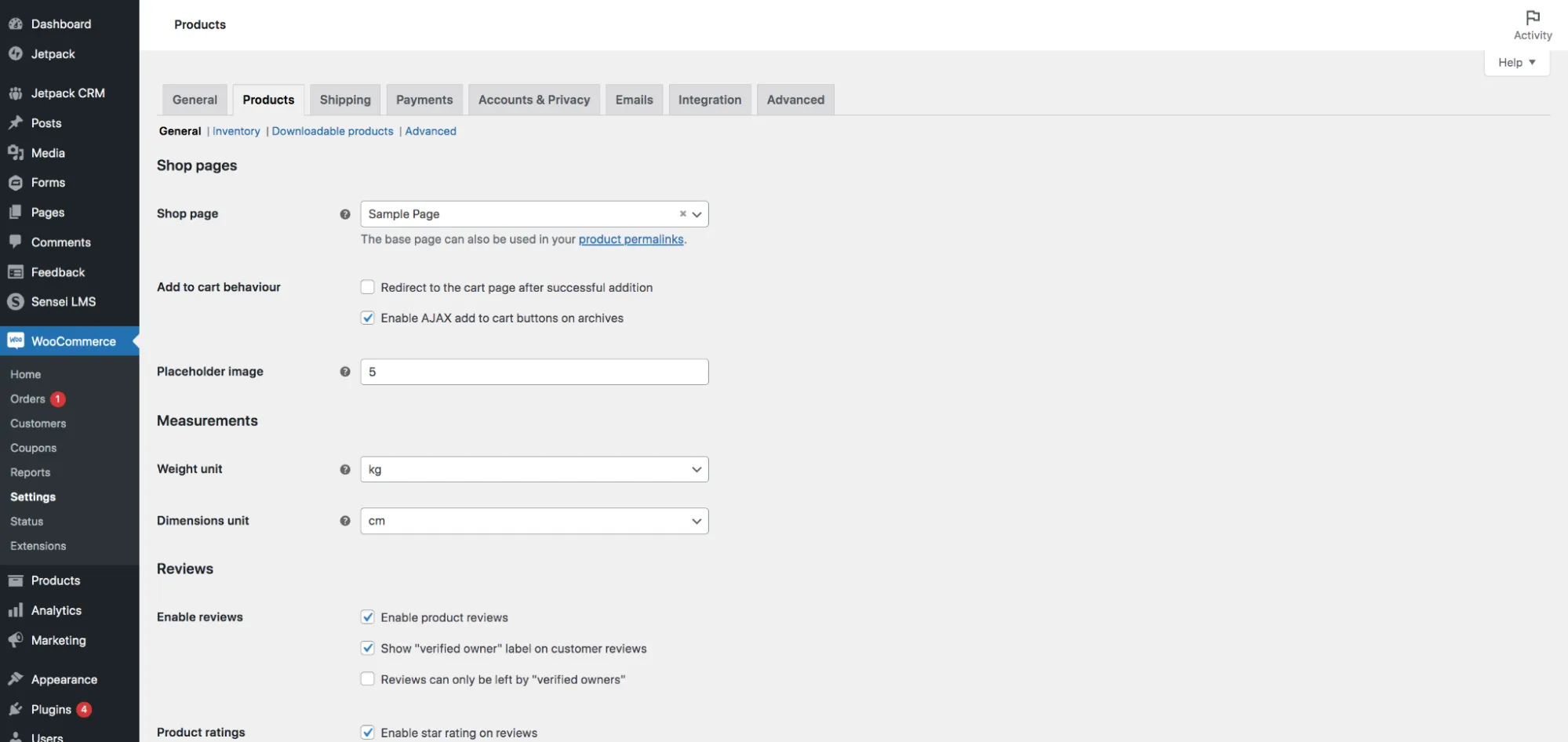Open the Downloadable products settings link
This screenshot has height=742, width=1568.
pyautogui.click(x=333, y=131)
